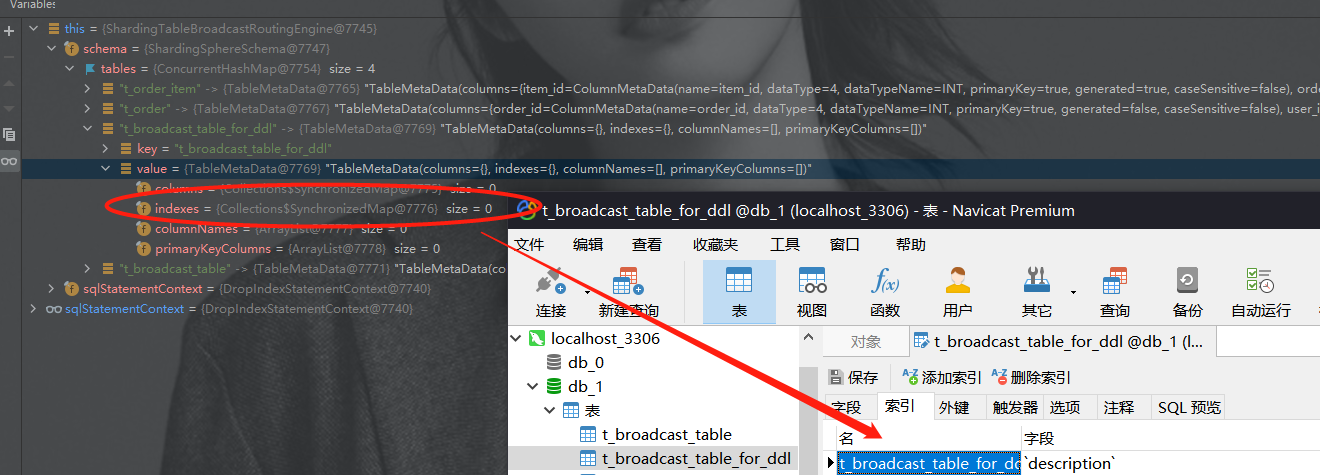Click the glasses icon beside watched sqlStatementContext
The width and height of the screenshot is (1320, 475).
pos(54,309)
